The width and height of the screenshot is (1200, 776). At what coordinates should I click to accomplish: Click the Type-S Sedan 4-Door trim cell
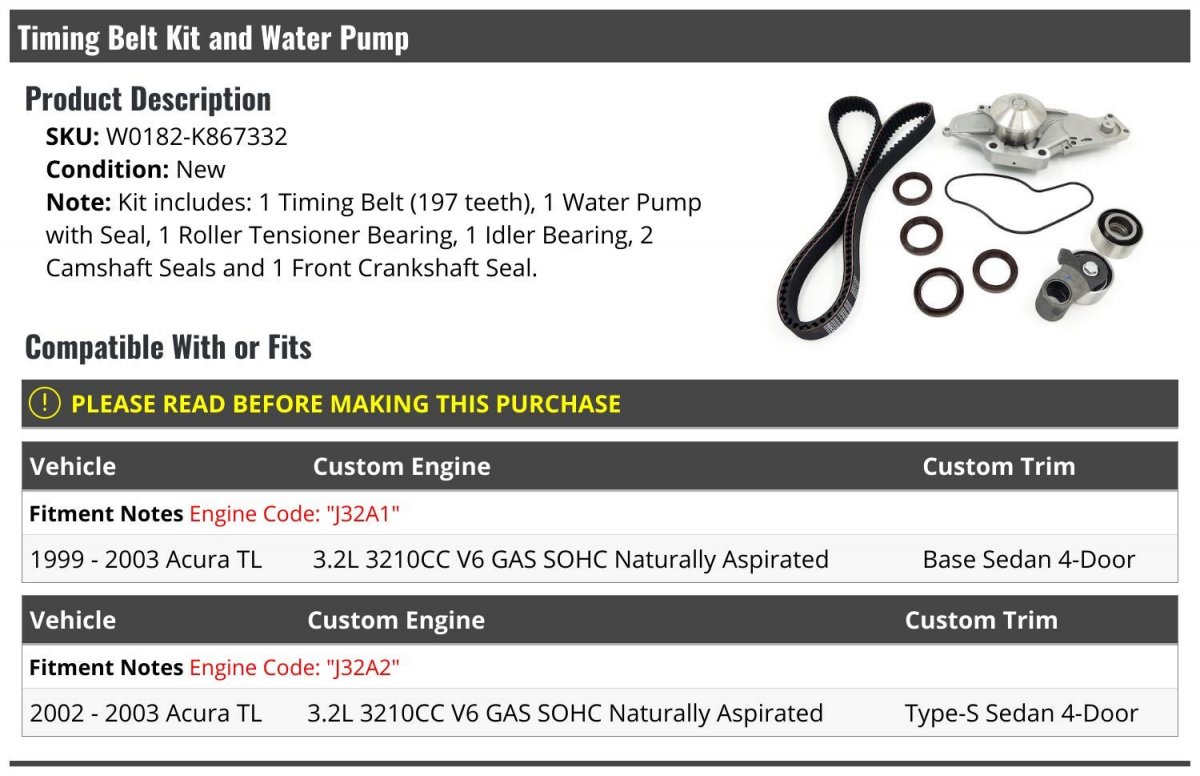1022,713
